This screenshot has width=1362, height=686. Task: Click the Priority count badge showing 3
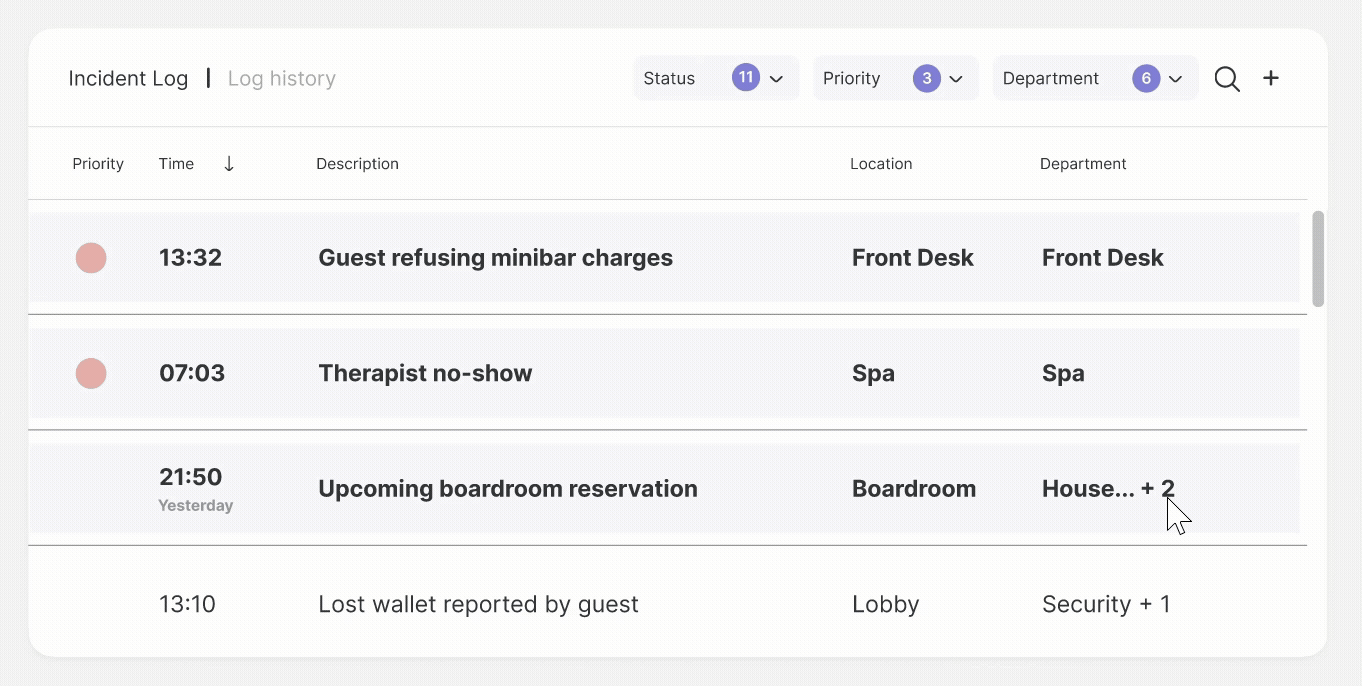pyautogui.click(x=927, y=78)
